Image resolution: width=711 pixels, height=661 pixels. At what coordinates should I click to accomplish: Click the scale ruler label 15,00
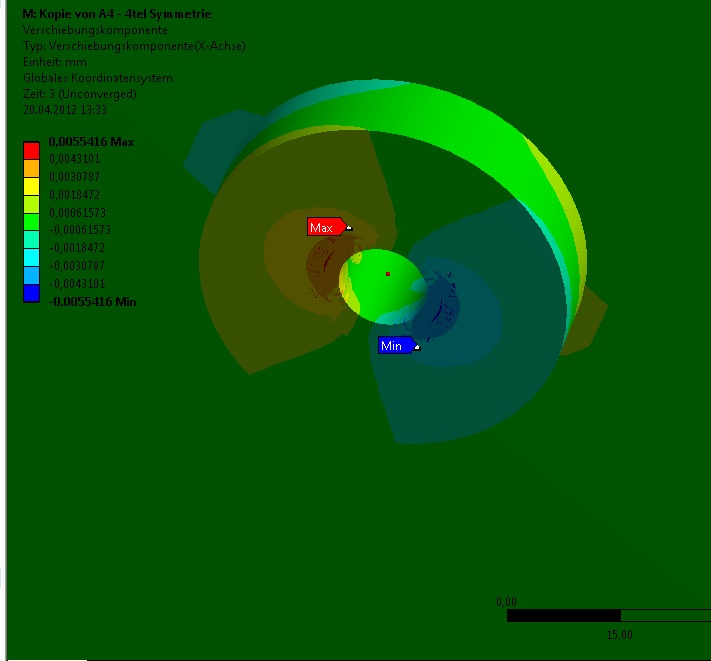pyautogui.click(x=619, y=635)
